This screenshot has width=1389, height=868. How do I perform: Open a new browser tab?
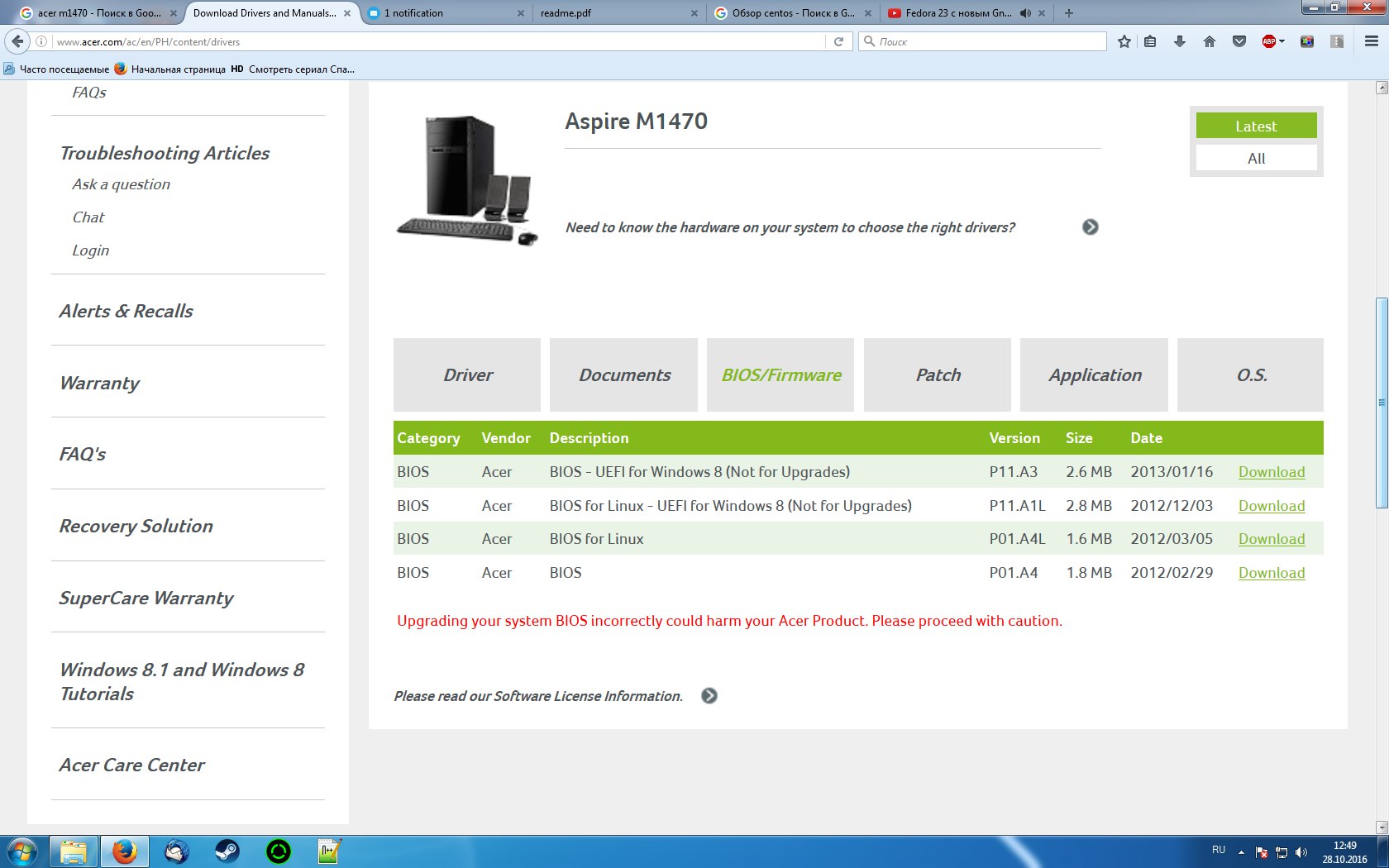click(1069, 13)
